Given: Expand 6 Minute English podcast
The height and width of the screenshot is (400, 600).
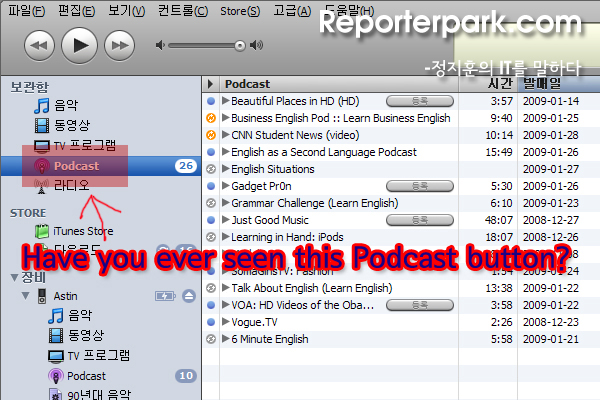Looking at the screenshot, I should [x=226, y=338].
